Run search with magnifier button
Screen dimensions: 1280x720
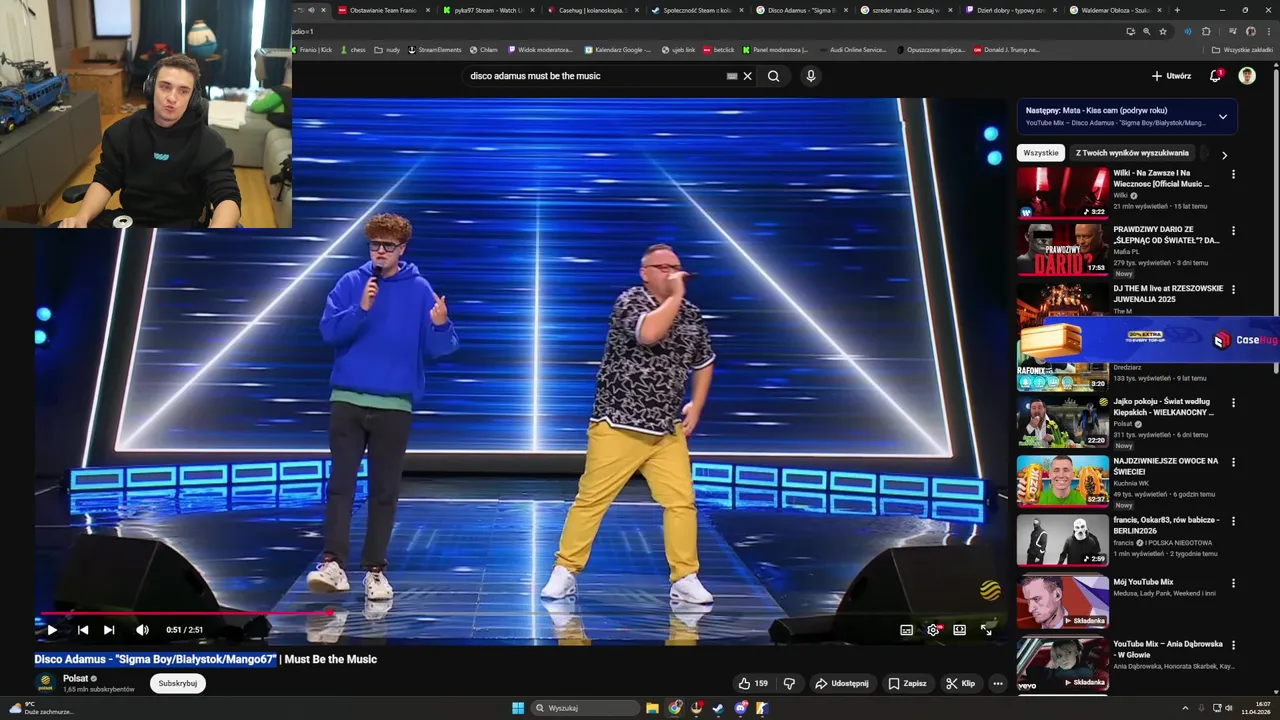tap(773, 76)
